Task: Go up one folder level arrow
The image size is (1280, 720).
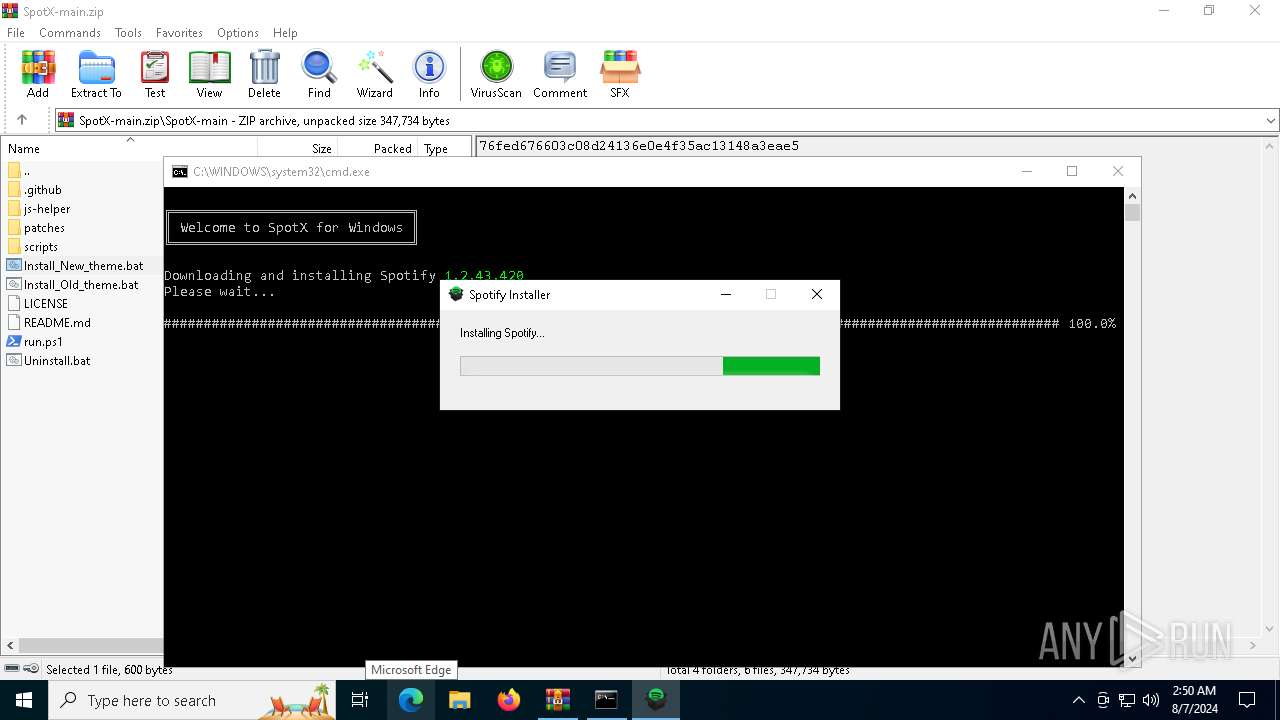Action: pyautogui.click(x=22, y=120)
